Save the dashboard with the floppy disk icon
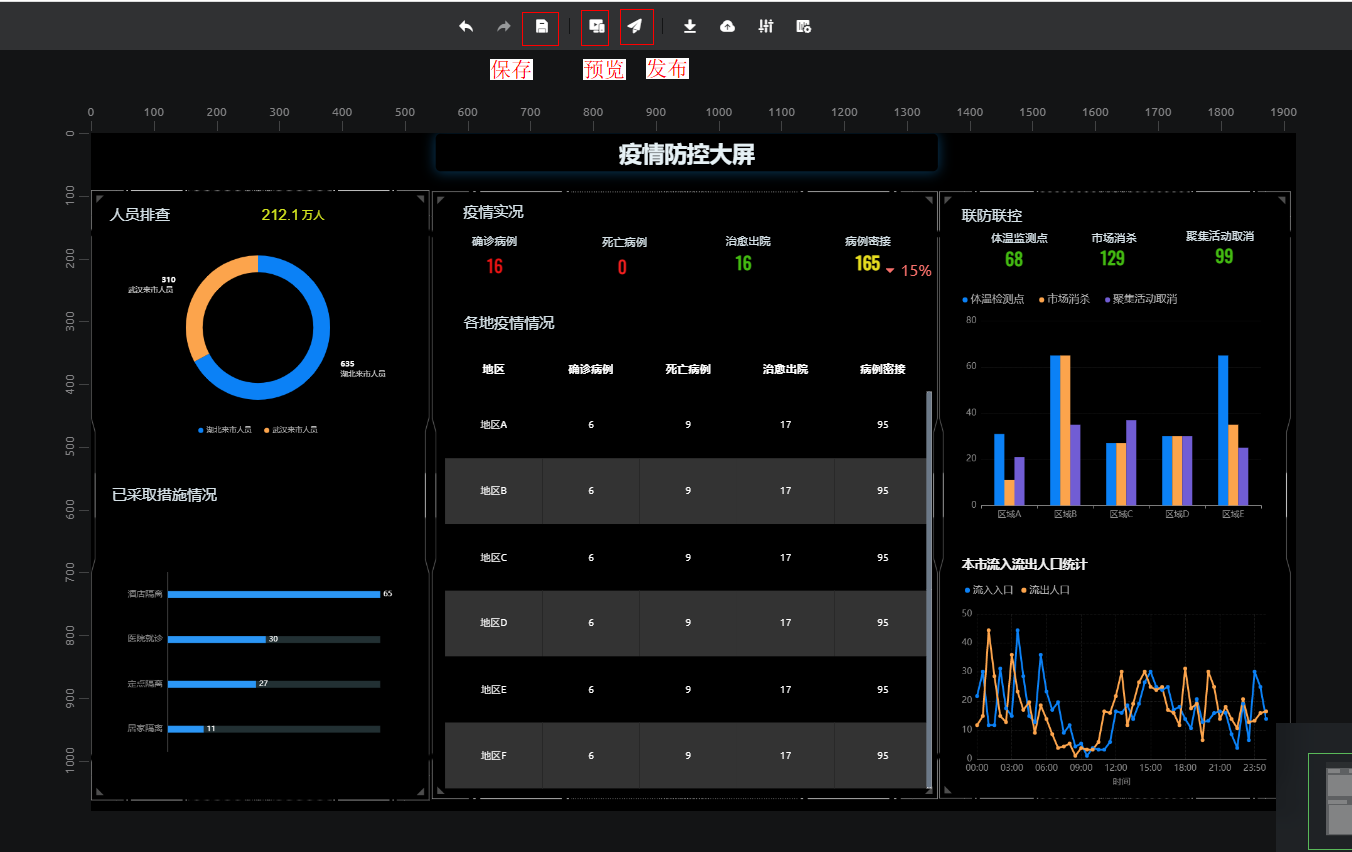 click(x=541, y=27)
